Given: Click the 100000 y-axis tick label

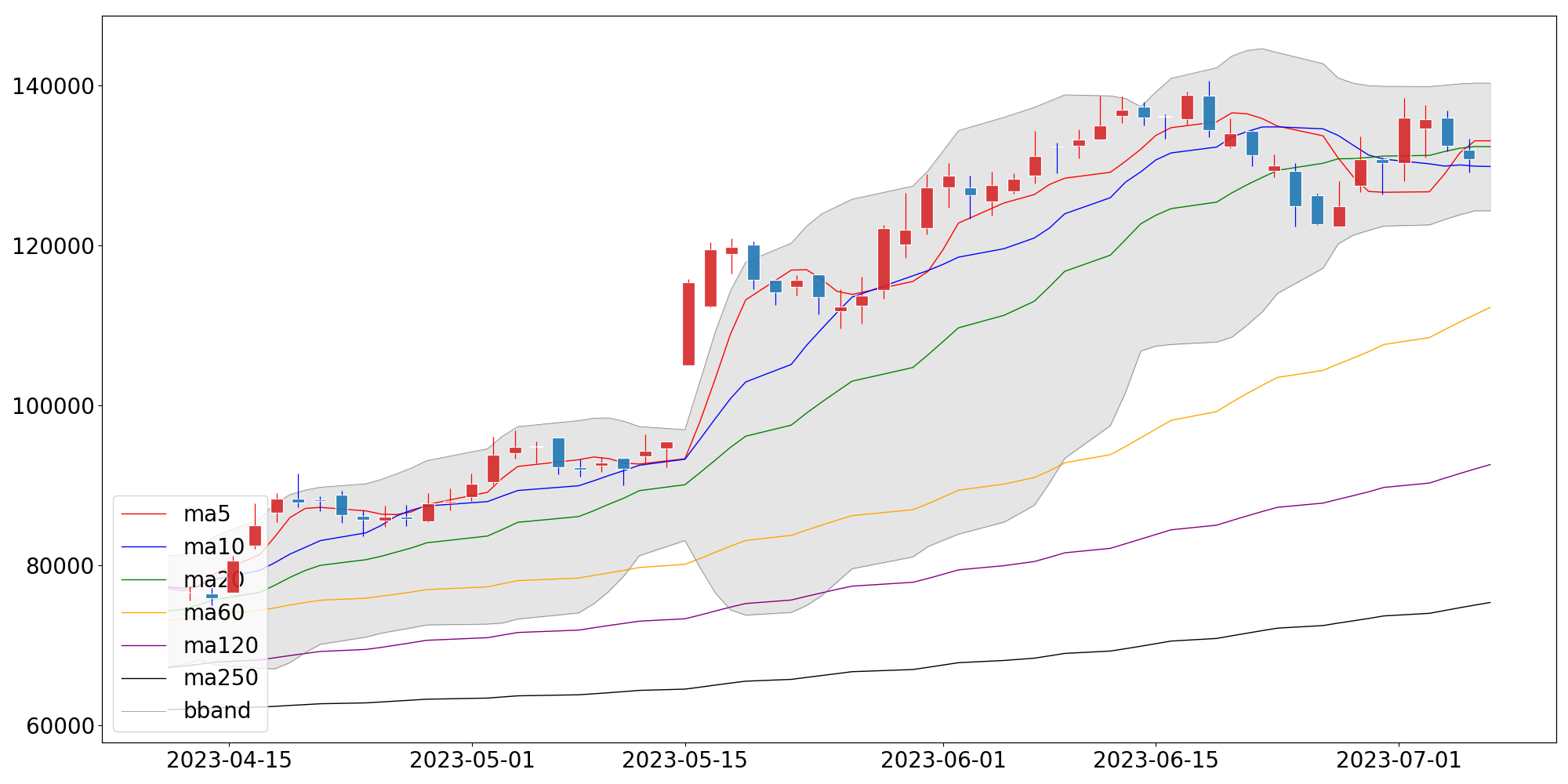Looking at the screenshot, I should (x=53, y=406).
